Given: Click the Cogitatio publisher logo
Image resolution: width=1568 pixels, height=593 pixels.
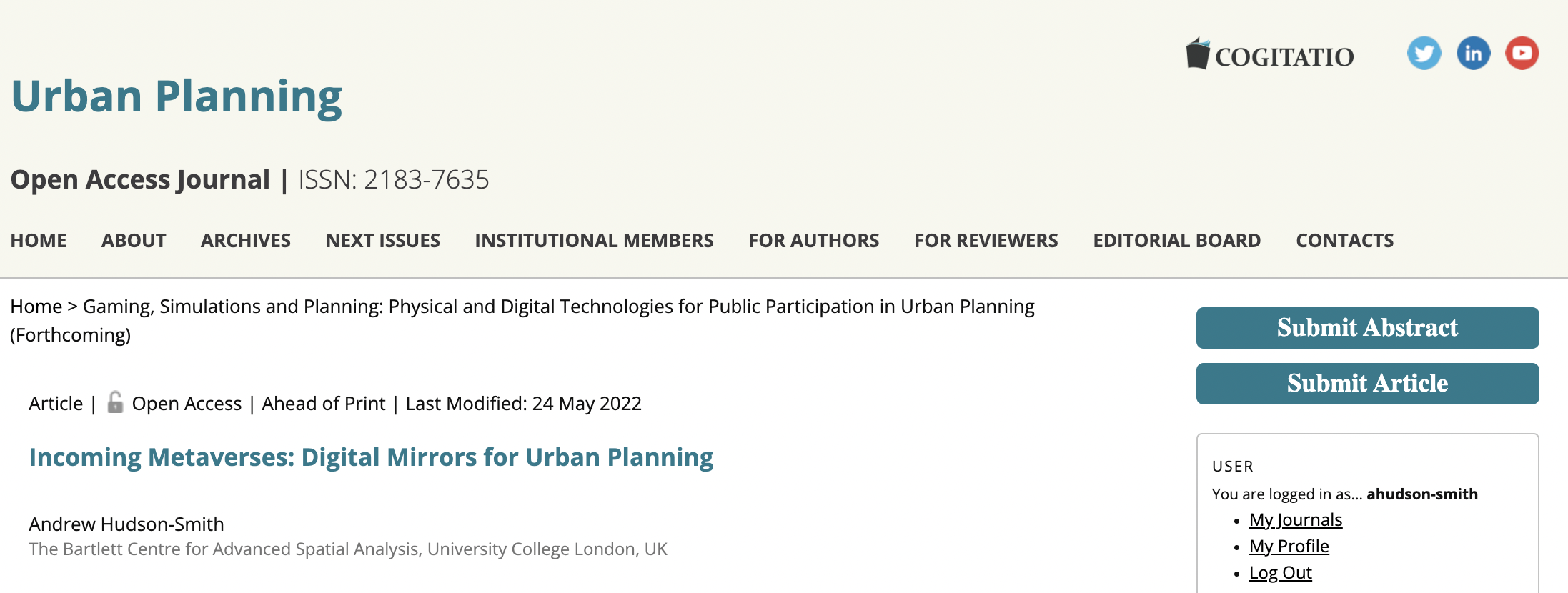Looking at the screenshot, I should pos(1270,54).
